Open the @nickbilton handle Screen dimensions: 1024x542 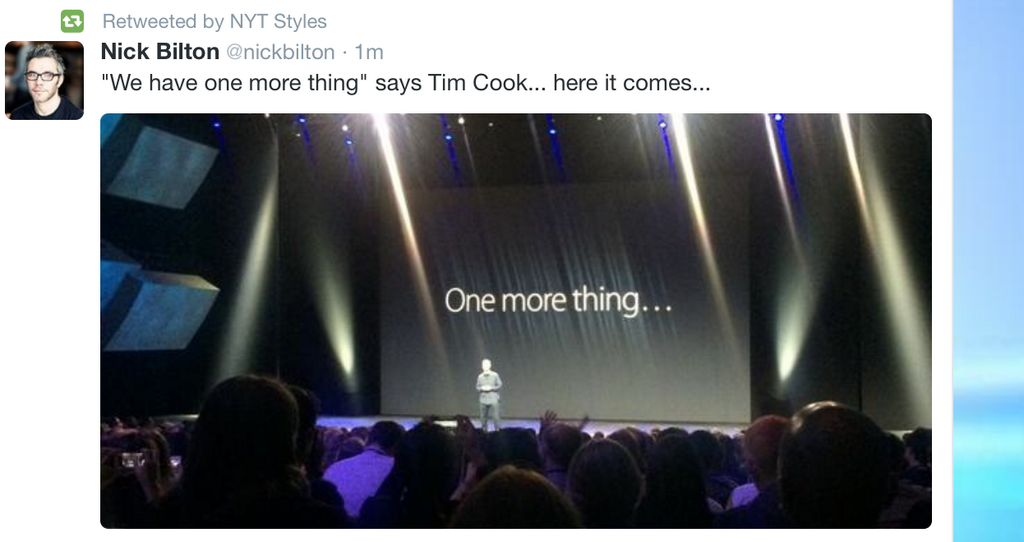pyautogui.click(x=281, y=52)
